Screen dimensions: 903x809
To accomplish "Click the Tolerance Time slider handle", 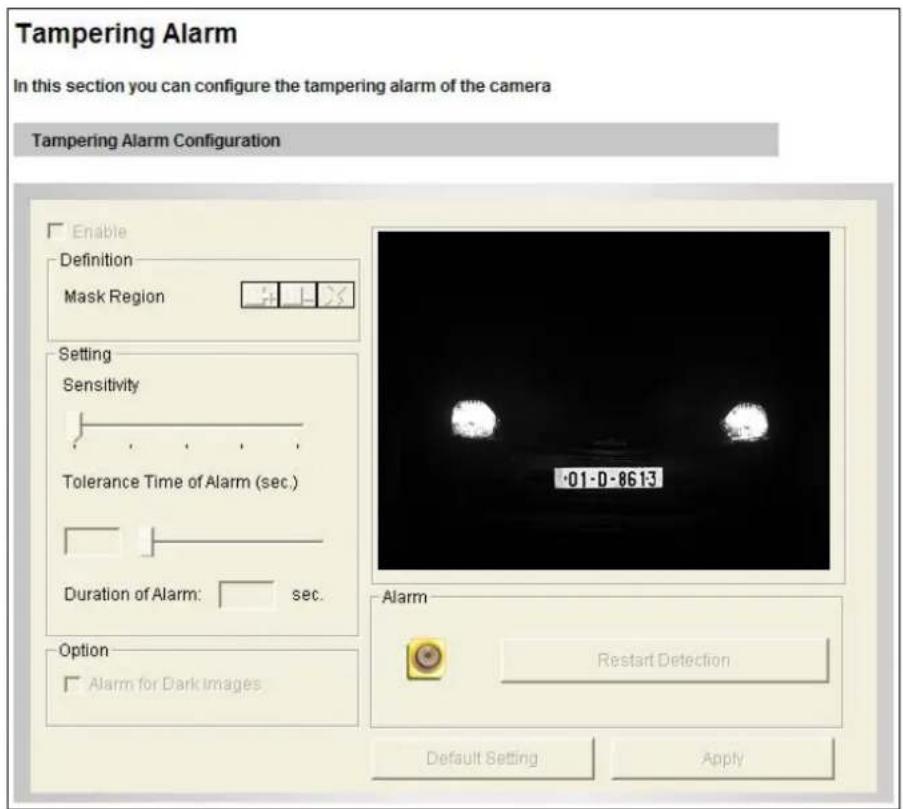I will pos(149,541).
